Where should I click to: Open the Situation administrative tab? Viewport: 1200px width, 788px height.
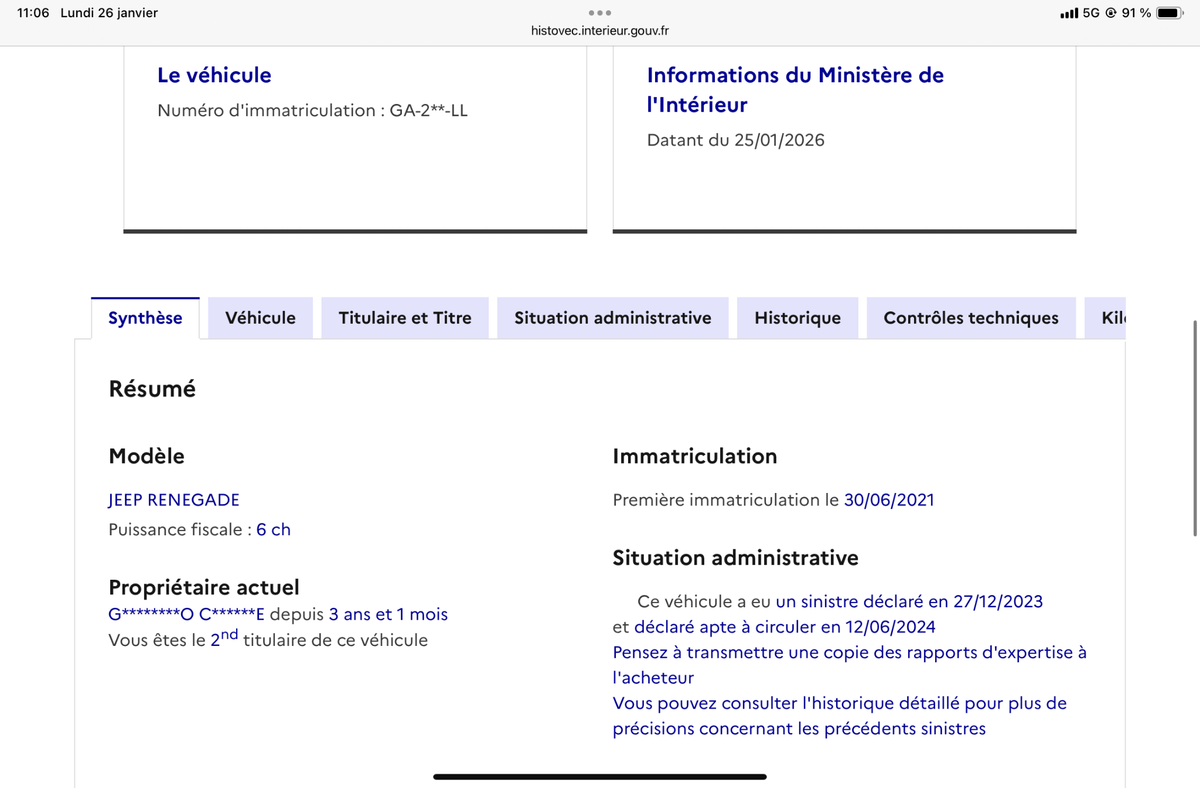(612, 318)
